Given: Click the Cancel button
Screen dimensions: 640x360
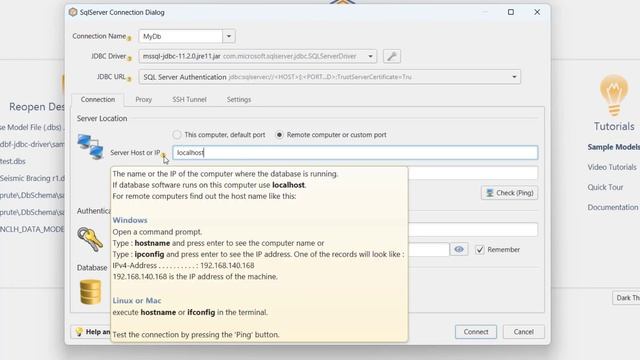Looking at the screenshot, I should [x=524, y=332].
